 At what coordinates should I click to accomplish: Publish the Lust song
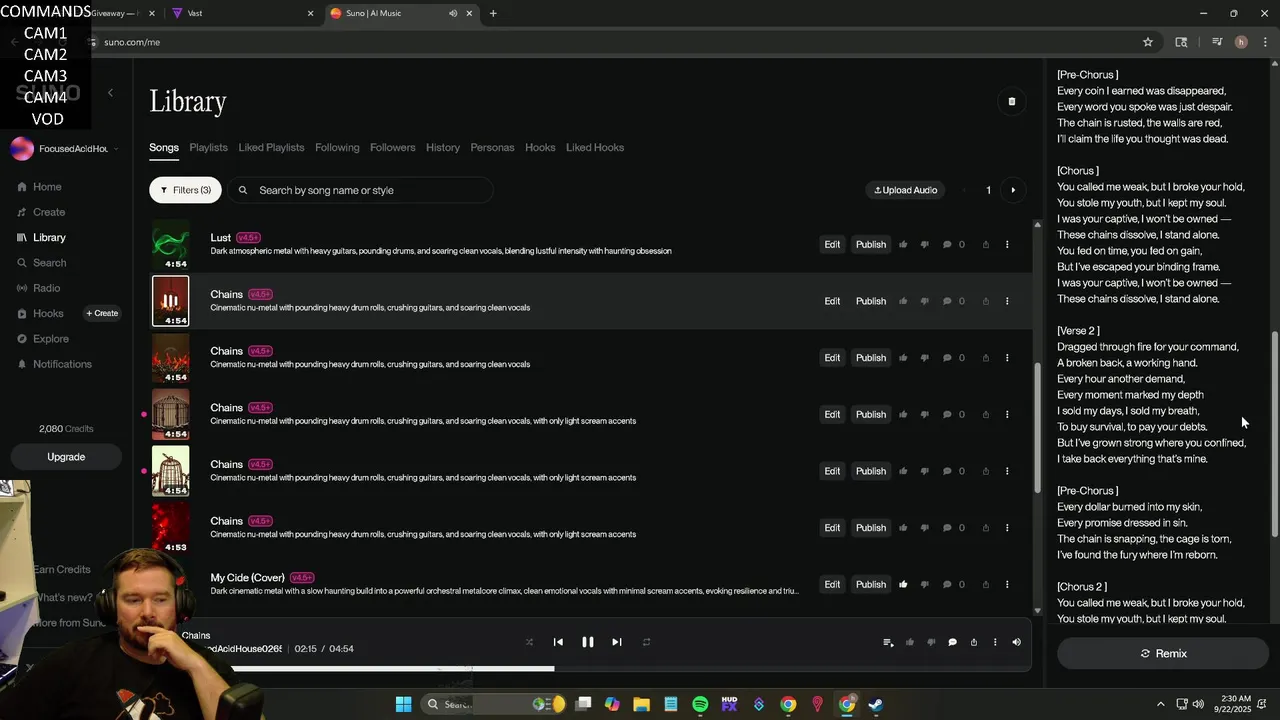point(871,244)
